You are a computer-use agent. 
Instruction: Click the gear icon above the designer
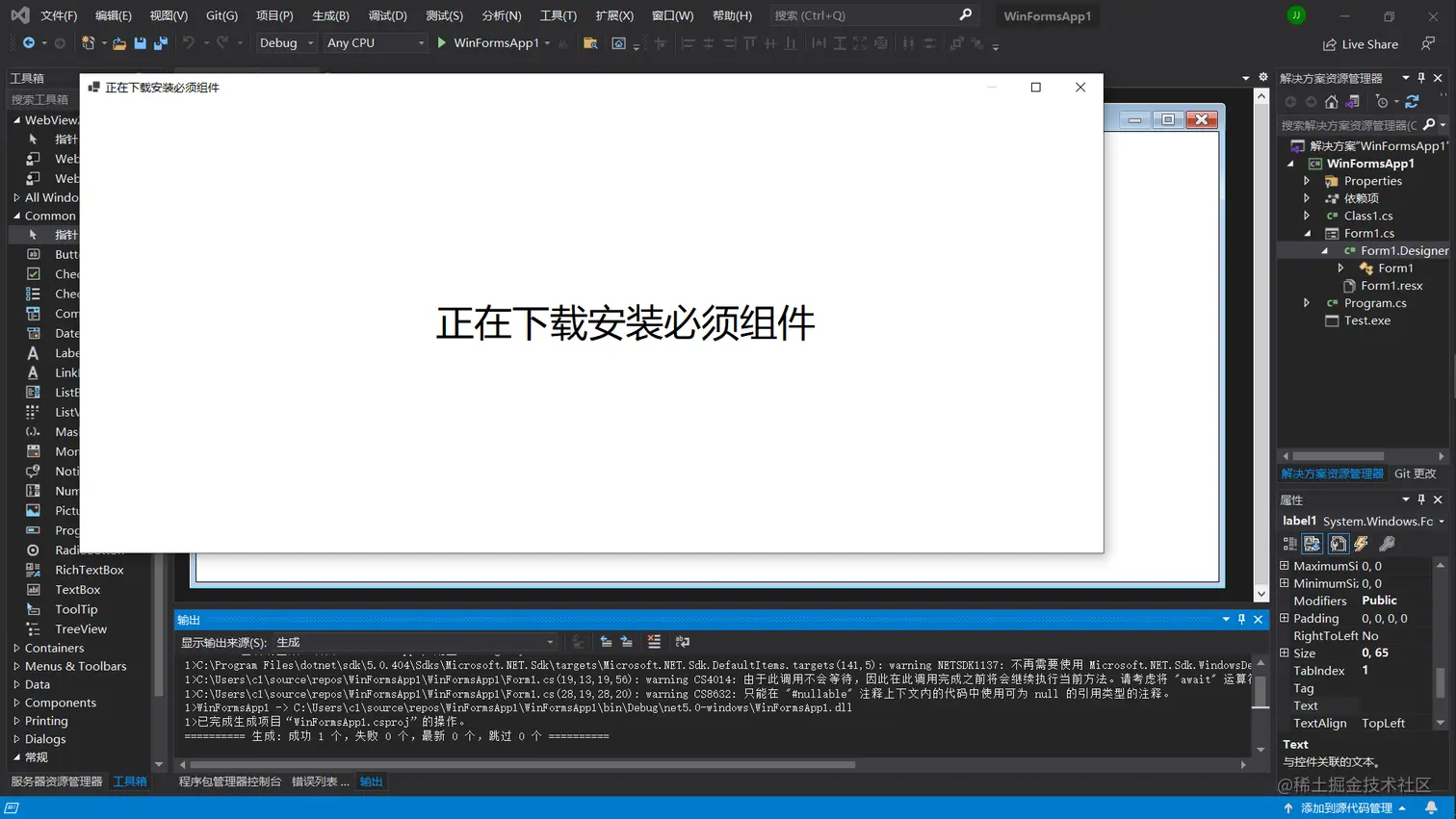1262,77
